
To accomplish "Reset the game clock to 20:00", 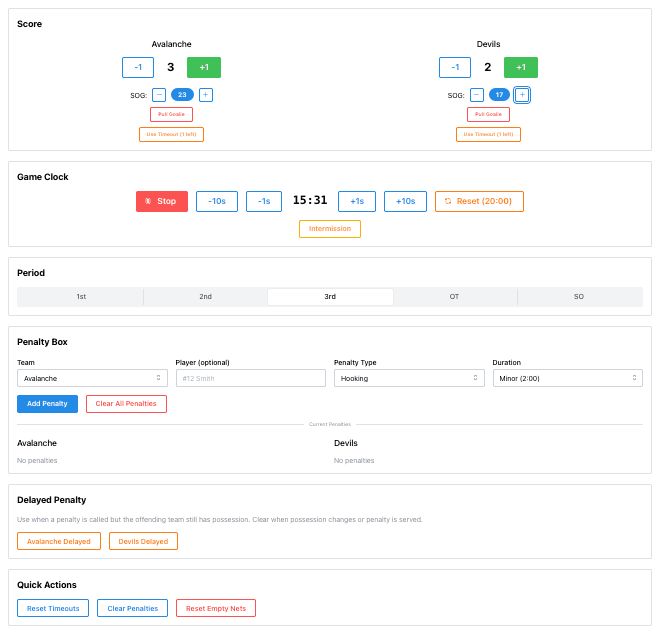I will tap(479, 201).
